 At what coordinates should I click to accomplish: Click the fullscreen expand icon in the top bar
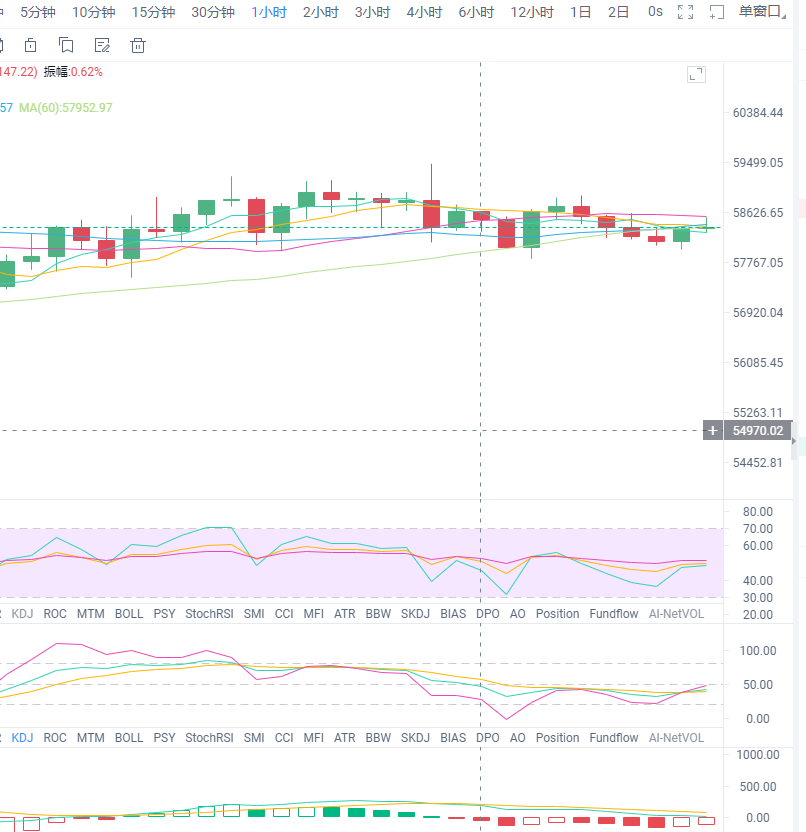pos(685,12)
